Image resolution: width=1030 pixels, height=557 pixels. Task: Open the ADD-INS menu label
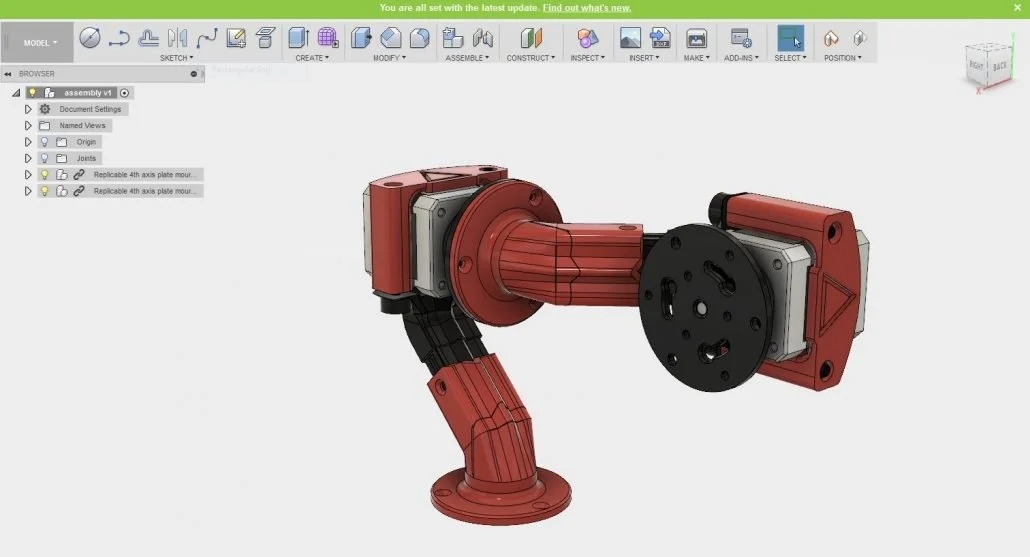tap(741, 58)
